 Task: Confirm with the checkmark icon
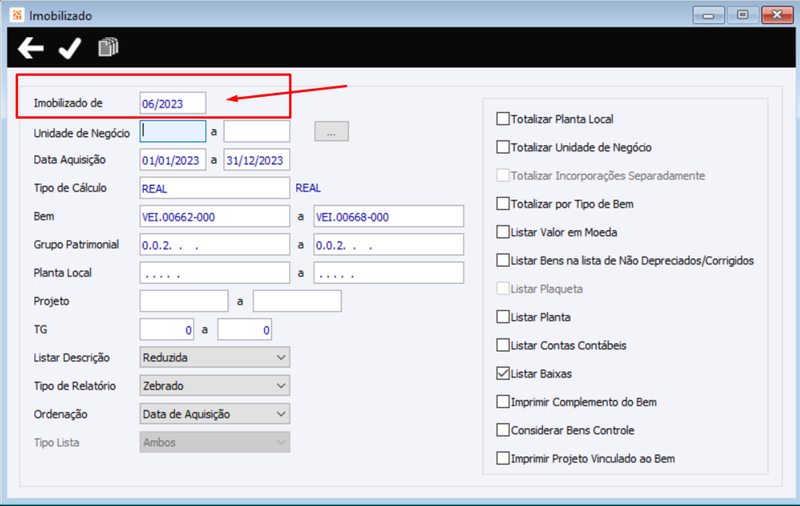click(70, 48)
